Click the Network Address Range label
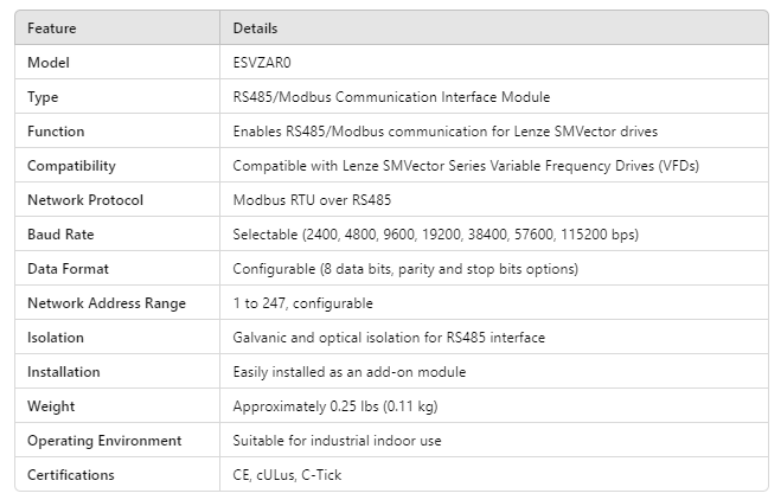This screenshot has height=500, width=781. point(107,303)
